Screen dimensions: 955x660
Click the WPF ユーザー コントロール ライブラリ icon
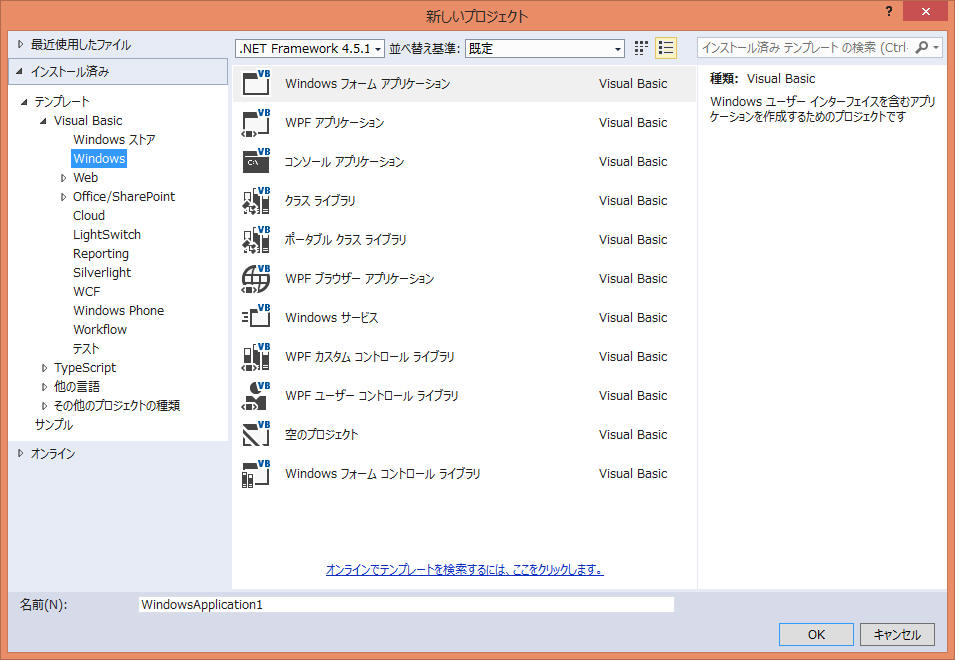point(256,395)
